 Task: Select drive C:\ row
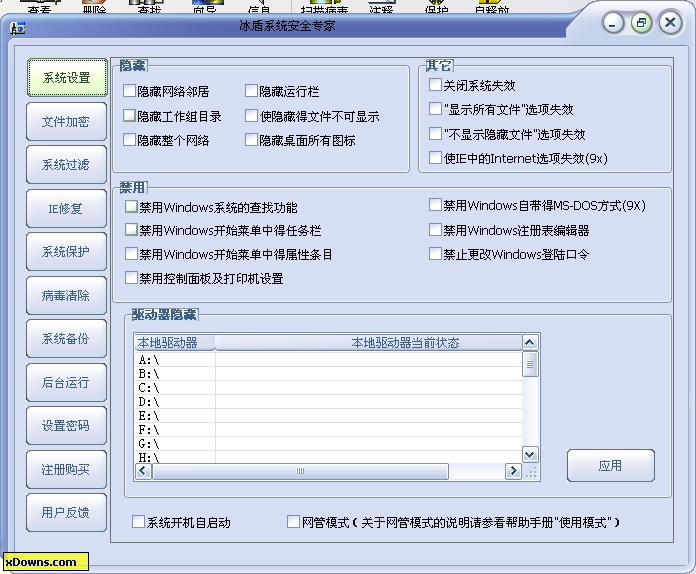(x=328, y=388)
